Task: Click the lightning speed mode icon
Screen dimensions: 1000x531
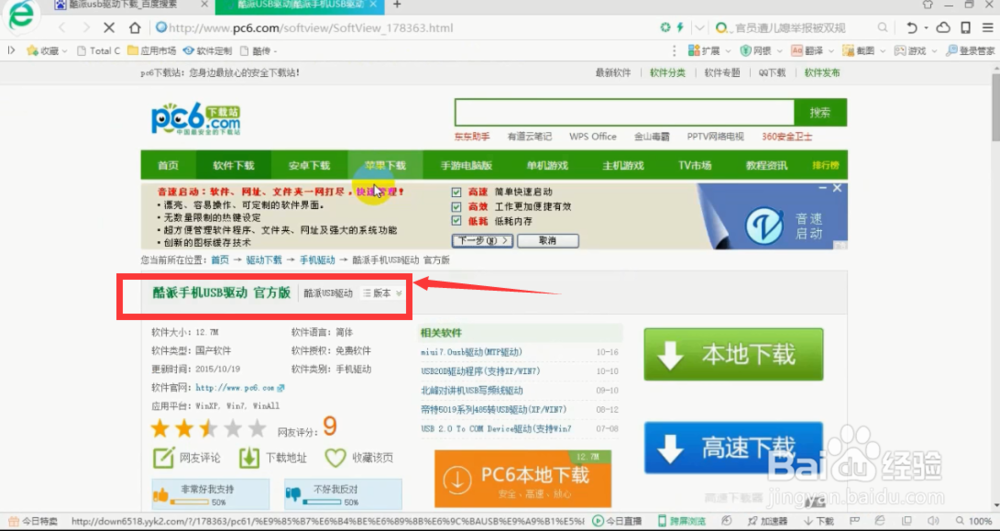Action: (680, 27)
